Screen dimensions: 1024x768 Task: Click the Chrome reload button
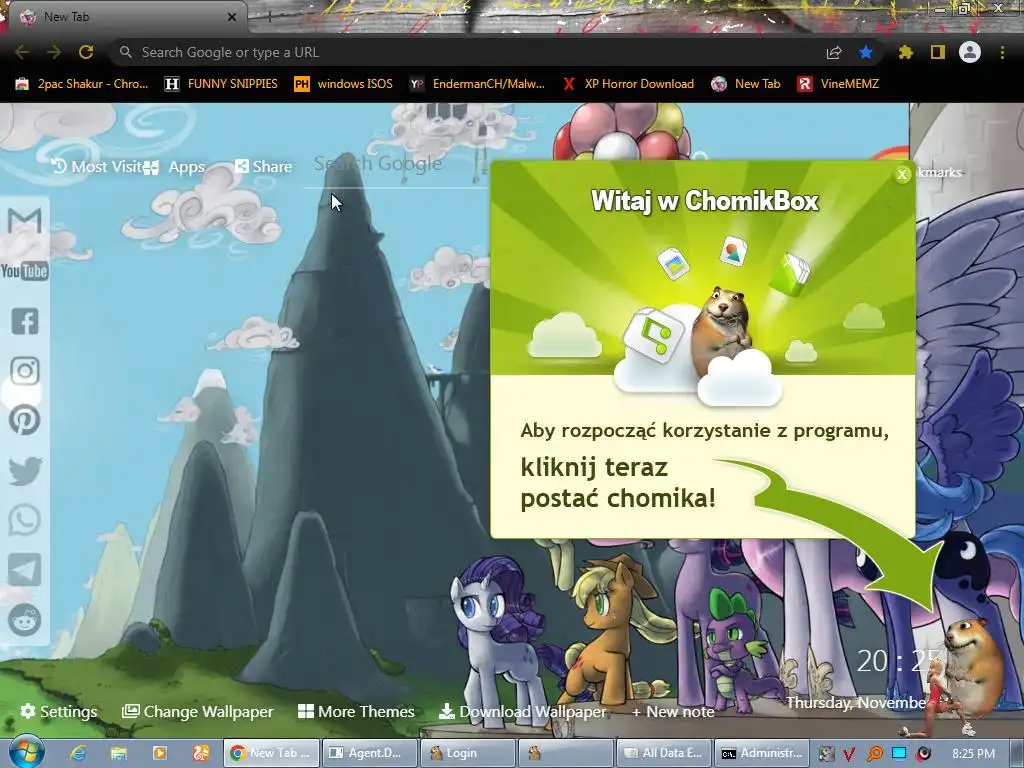[x=86, y=52]
